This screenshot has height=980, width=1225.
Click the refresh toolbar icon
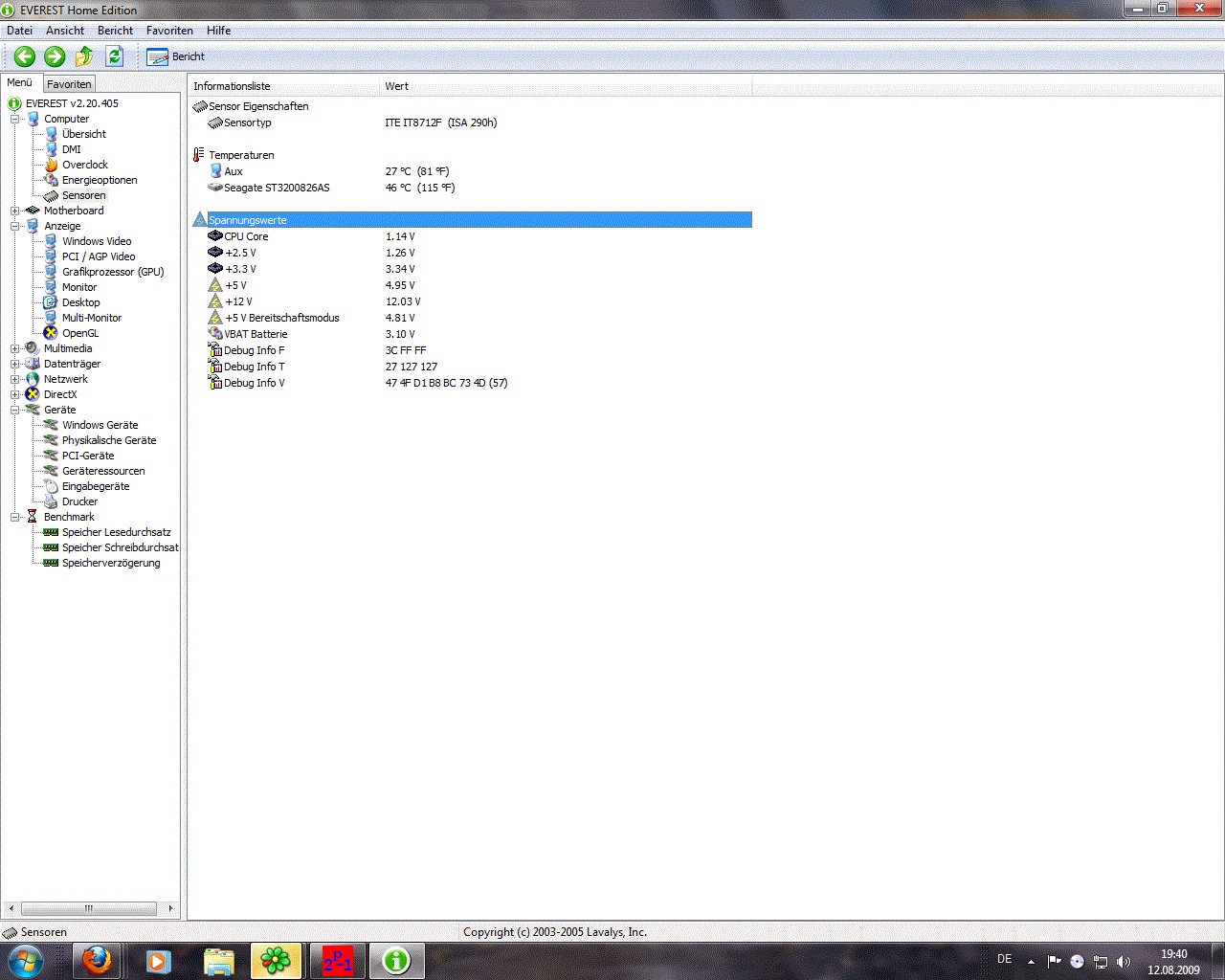coord(115,56)
